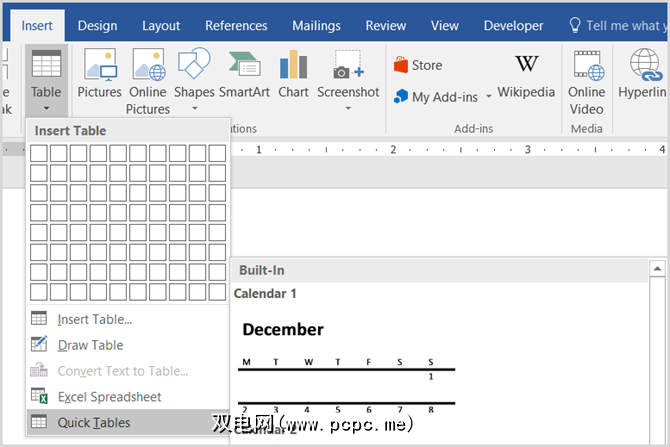
Task: Insert Online Pictures from ribbon
Action: tap(148, 81)
